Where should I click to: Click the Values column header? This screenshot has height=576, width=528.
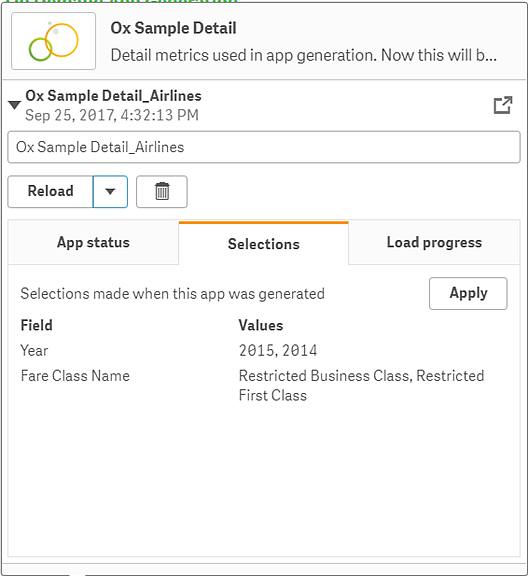(261, 325)
